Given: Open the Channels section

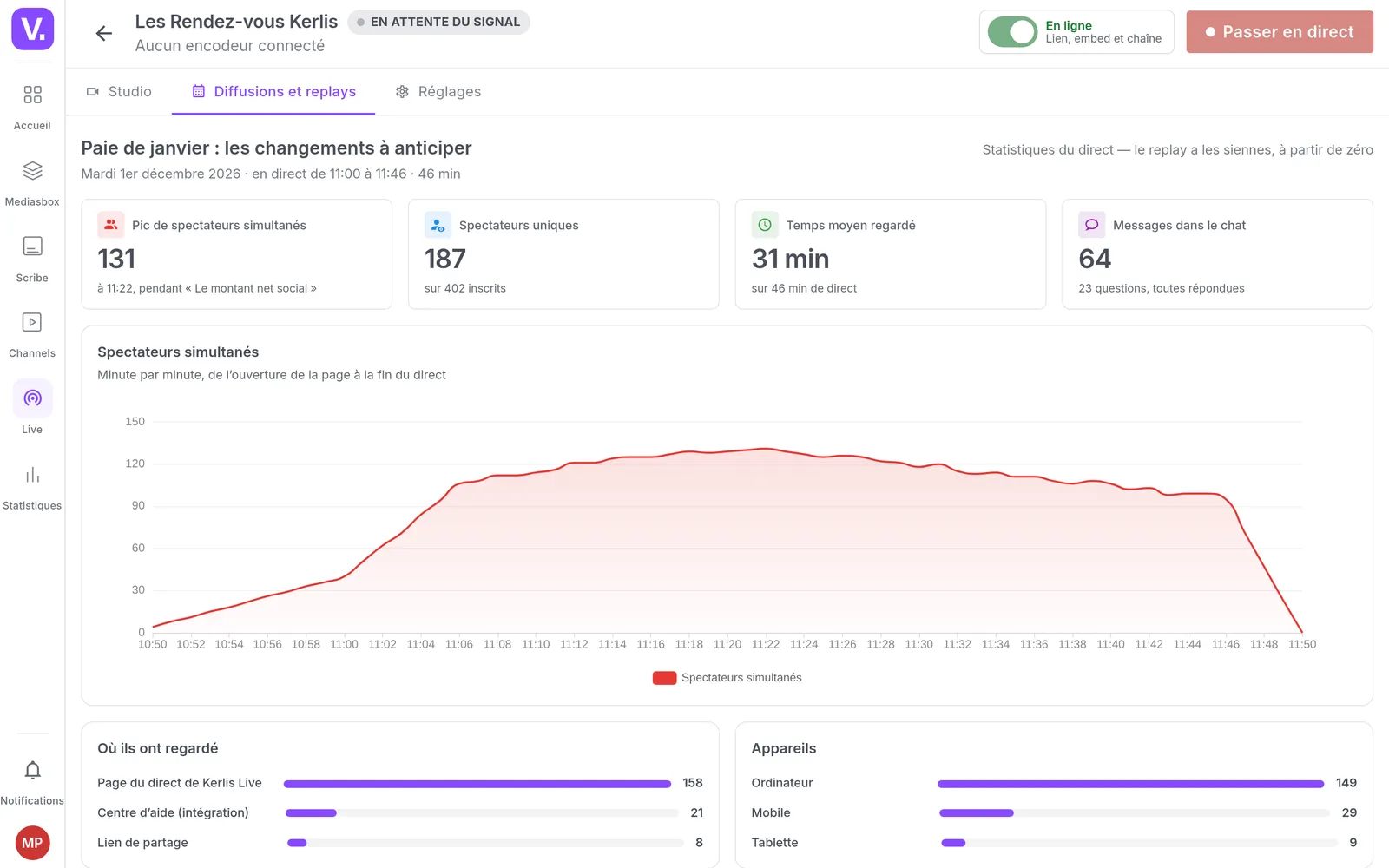Looking at the screenshot, I should click(x=32, y=335).
